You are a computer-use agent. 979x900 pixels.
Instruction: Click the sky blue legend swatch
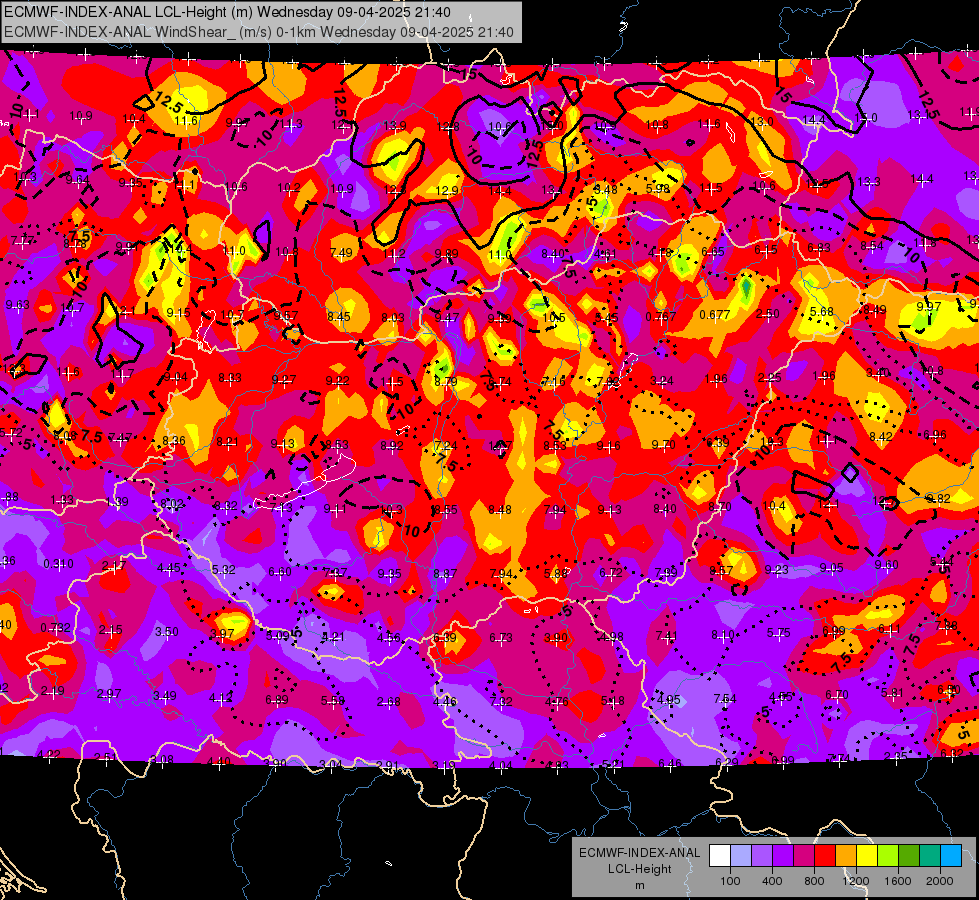coord(951,856)
